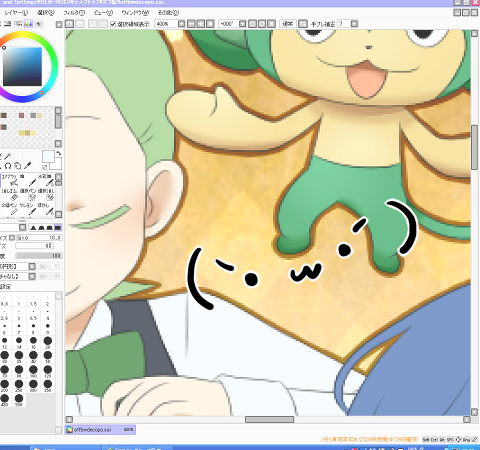
Task: Click the density slider showing 100
Action: point(39,256)
